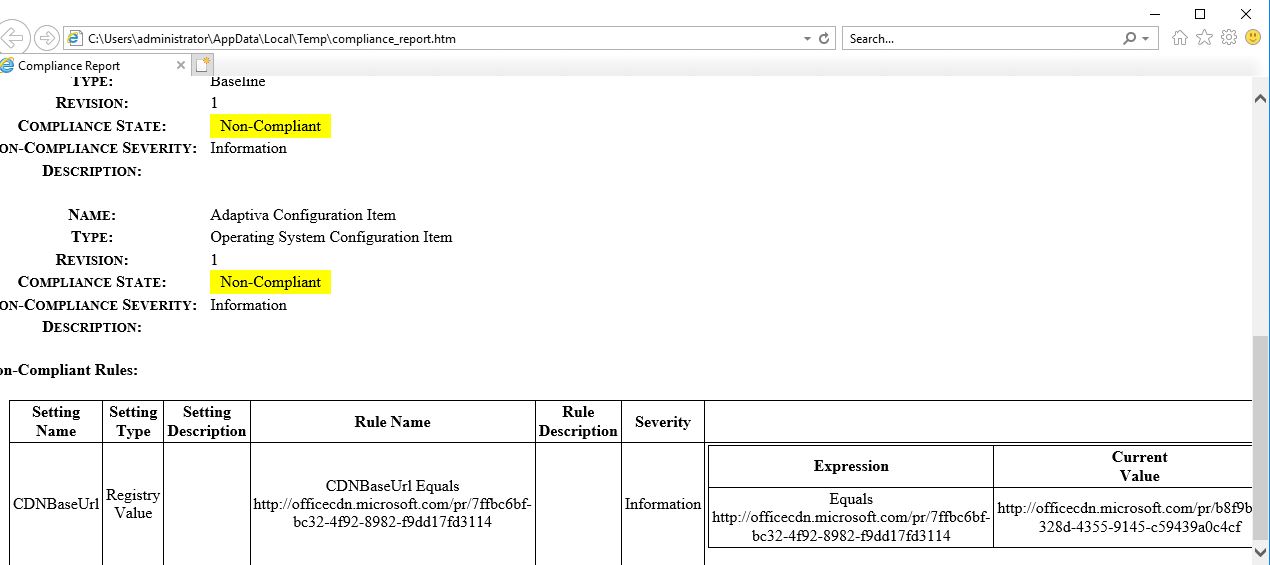Screen dimensions: 1270x565
Task: Open Favorites star icon
Action: tap(1204, 38)
